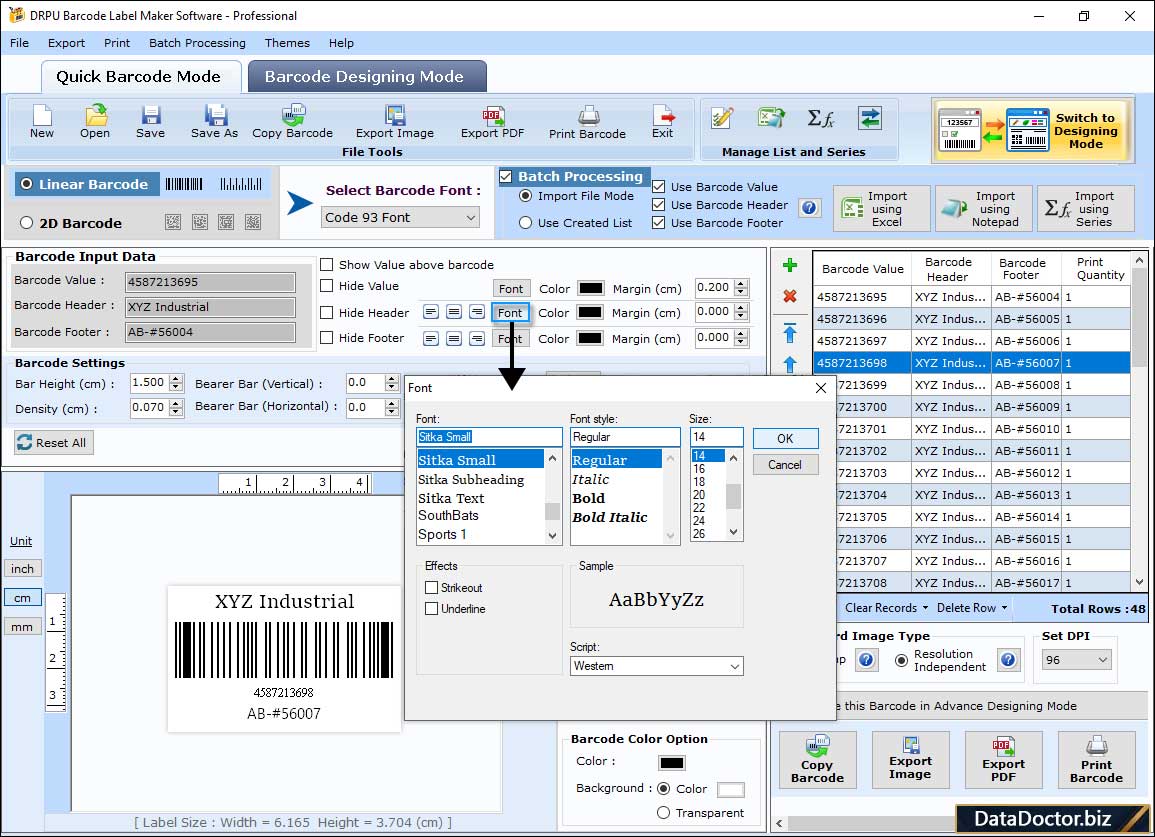Click the swap arrows icon in Manage List
This screenshot has width=1155, height=837.
point(870,118)
